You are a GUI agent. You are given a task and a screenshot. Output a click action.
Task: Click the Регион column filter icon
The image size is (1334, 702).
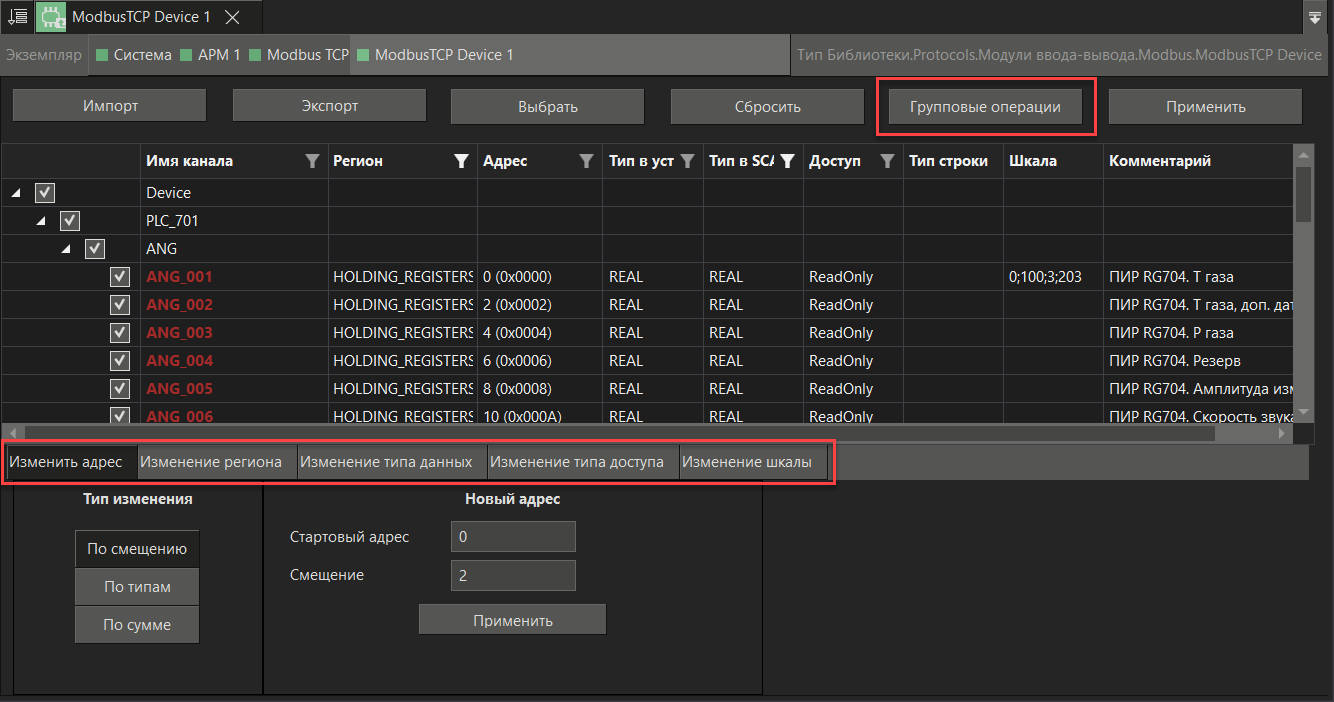(x=461, y=161)
